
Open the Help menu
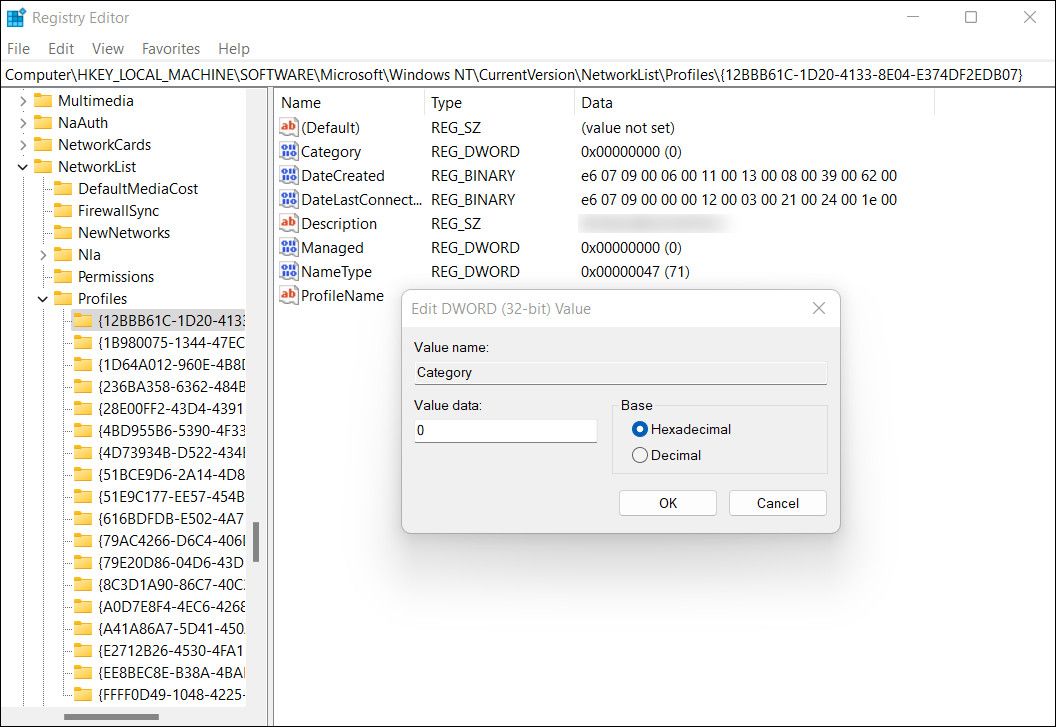(234, 49)
